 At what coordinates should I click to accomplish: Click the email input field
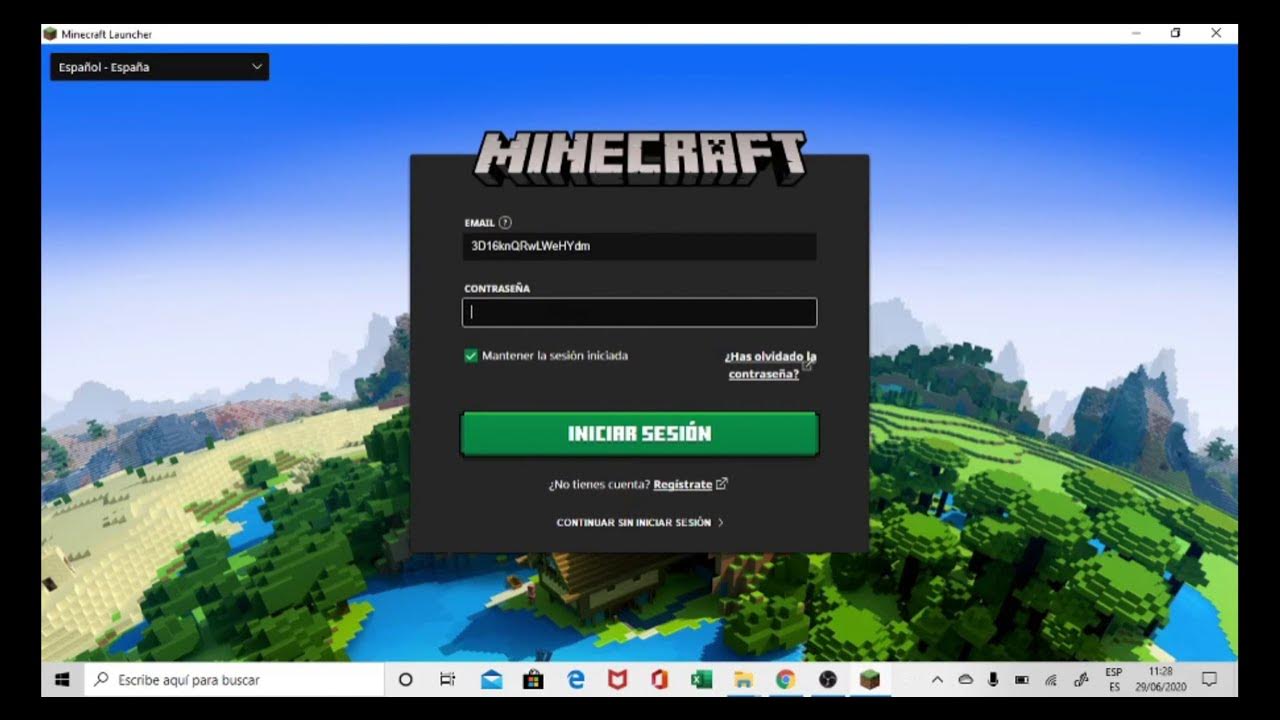(x=639, y=246)
